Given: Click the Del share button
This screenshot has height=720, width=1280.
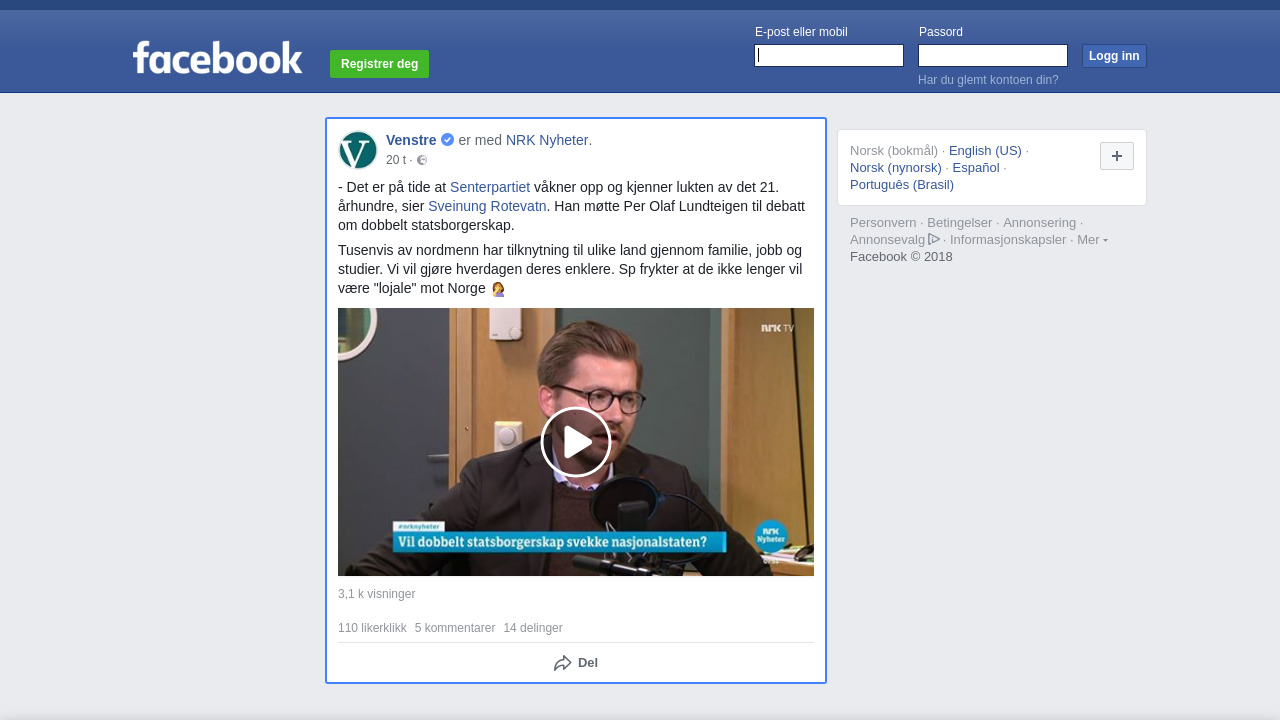Looking at the screenshot, I should [x=576, y=663].
